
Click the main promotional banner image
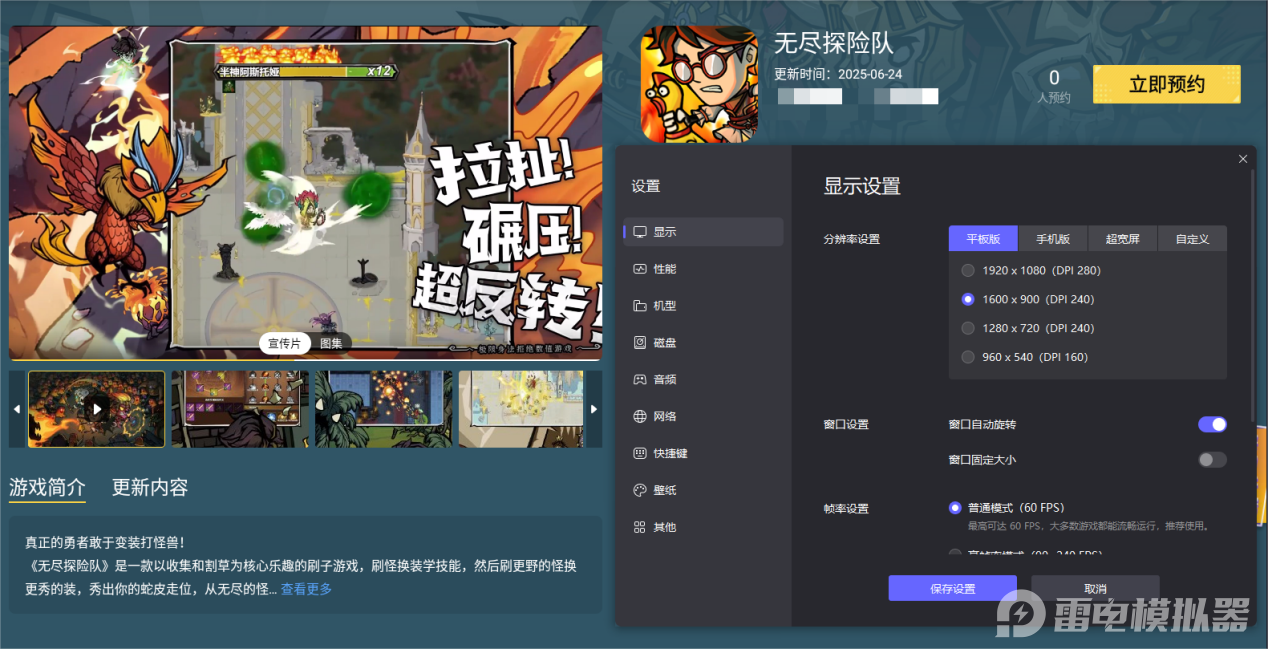[306, 193]
